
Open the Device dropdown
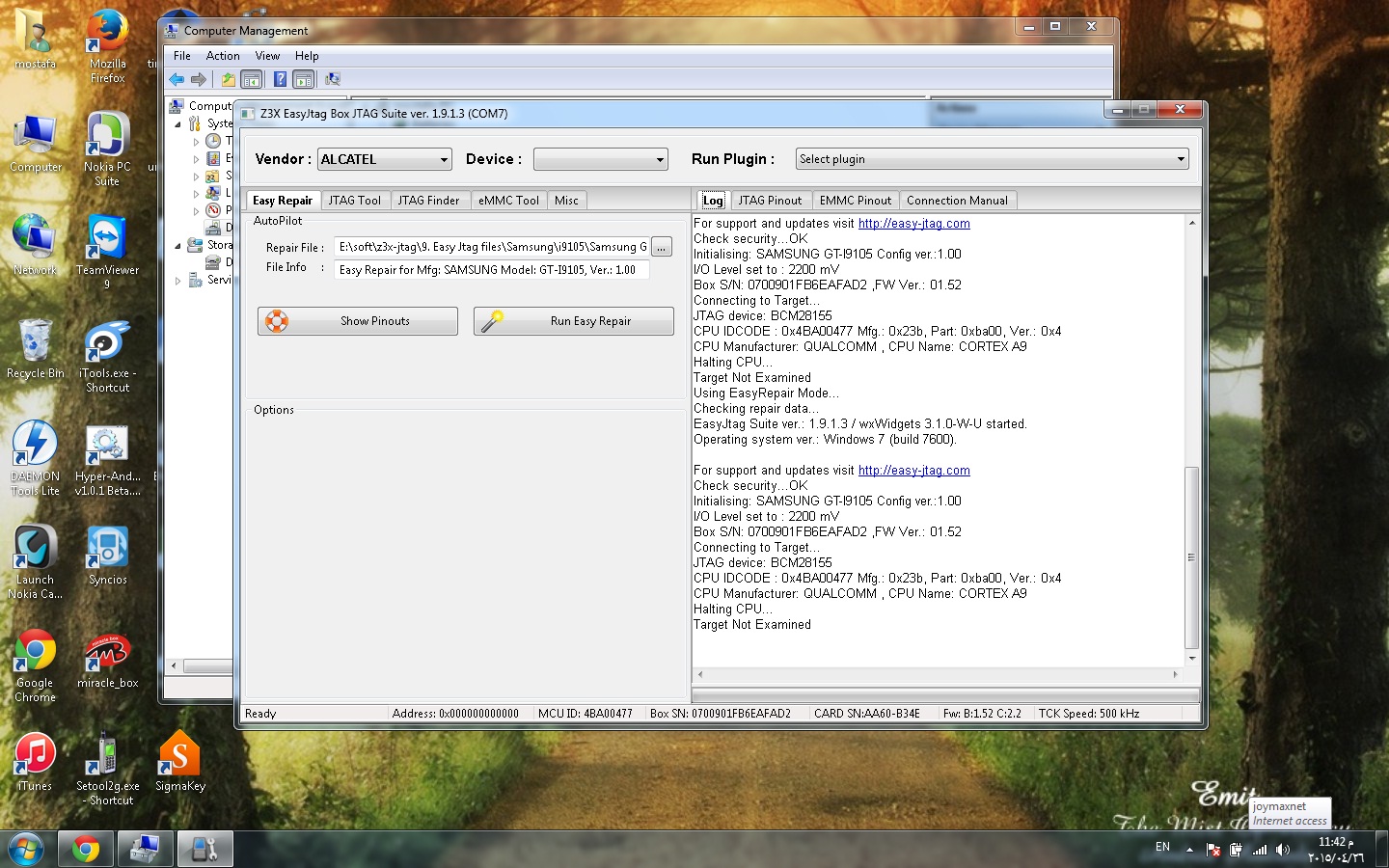pyautogui.click(x=601, y=159)
